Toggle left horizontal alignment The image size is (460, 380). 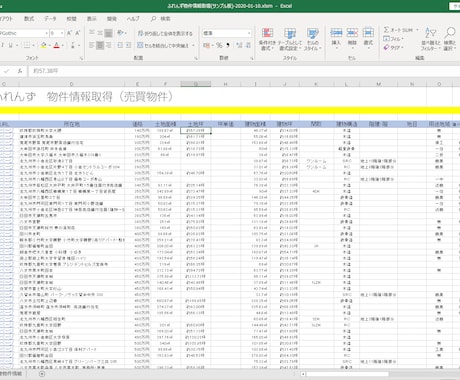click(x=92, y=45)
